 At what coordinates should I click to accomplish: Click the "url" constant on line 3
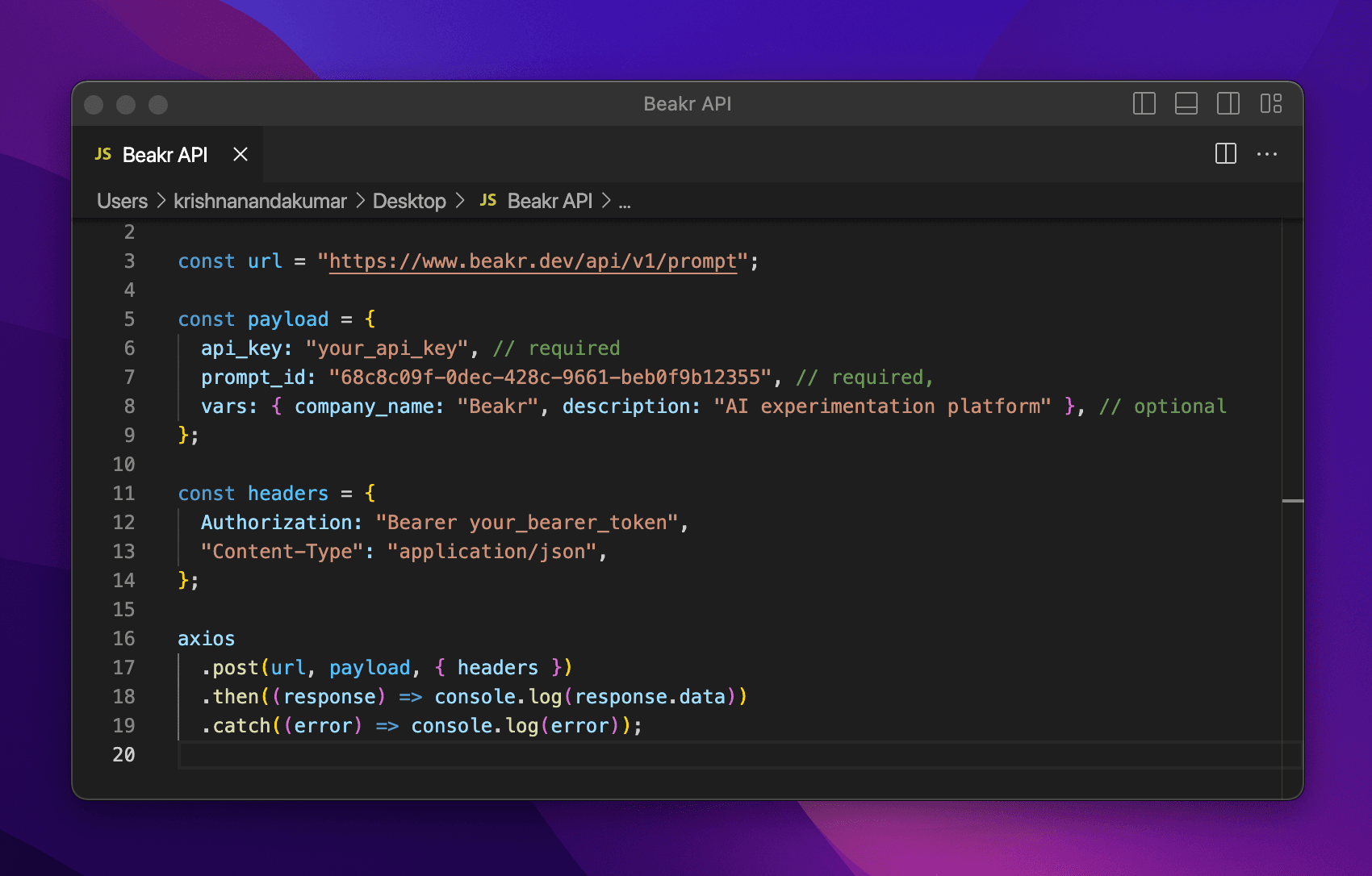tap(265, 261)
